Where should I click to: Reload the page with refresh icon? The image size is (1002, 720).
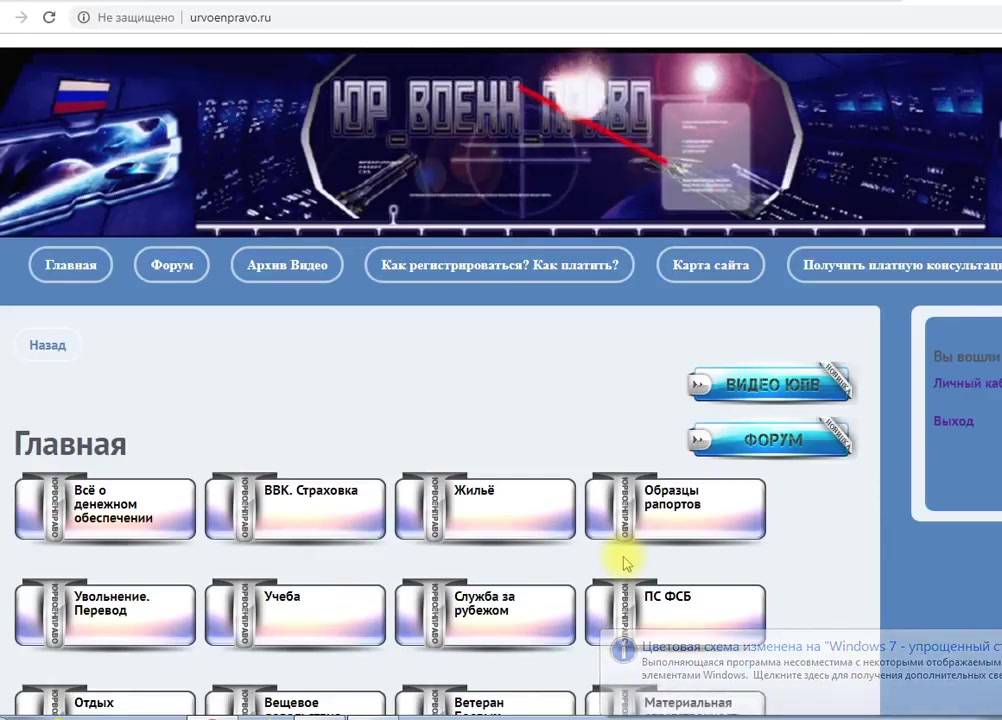[x=49, y=17]
